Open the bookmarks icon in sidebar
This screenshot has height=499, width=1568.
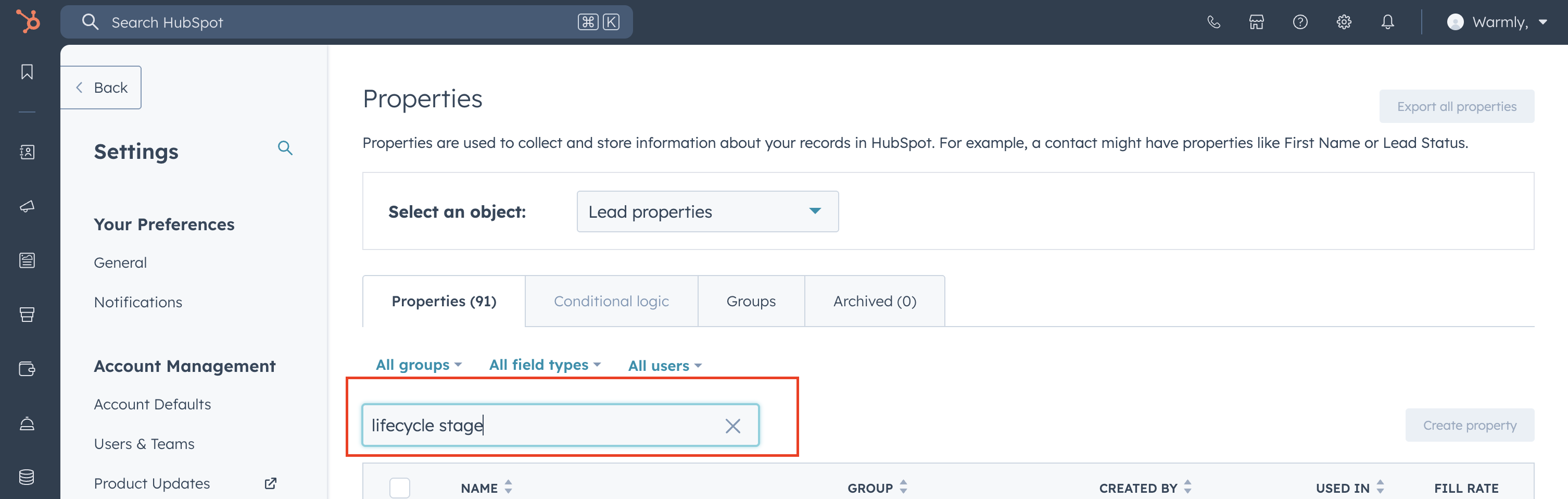tap(27, 72)
